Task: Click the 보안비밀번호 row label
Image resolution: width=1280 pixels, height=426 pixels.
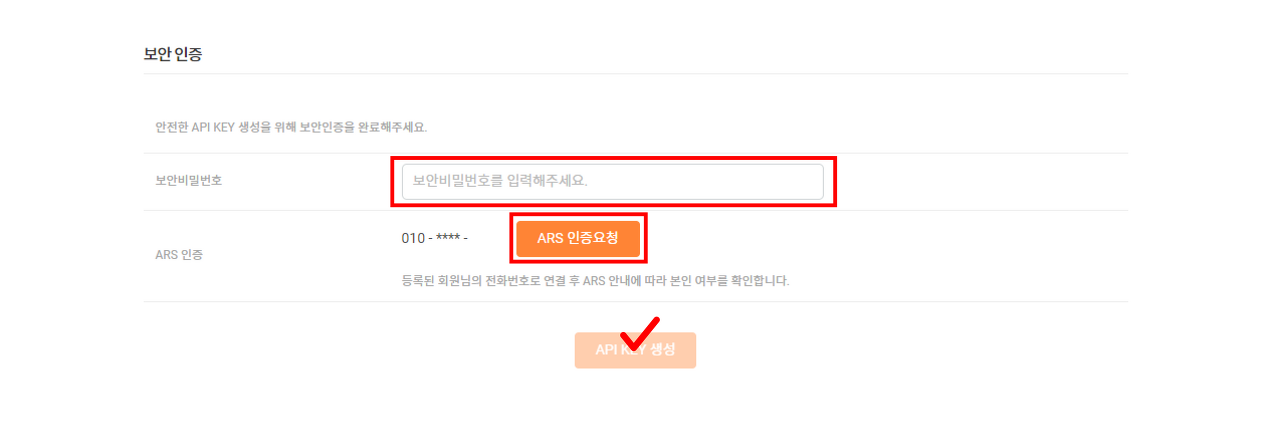Action: pos(188,181)
